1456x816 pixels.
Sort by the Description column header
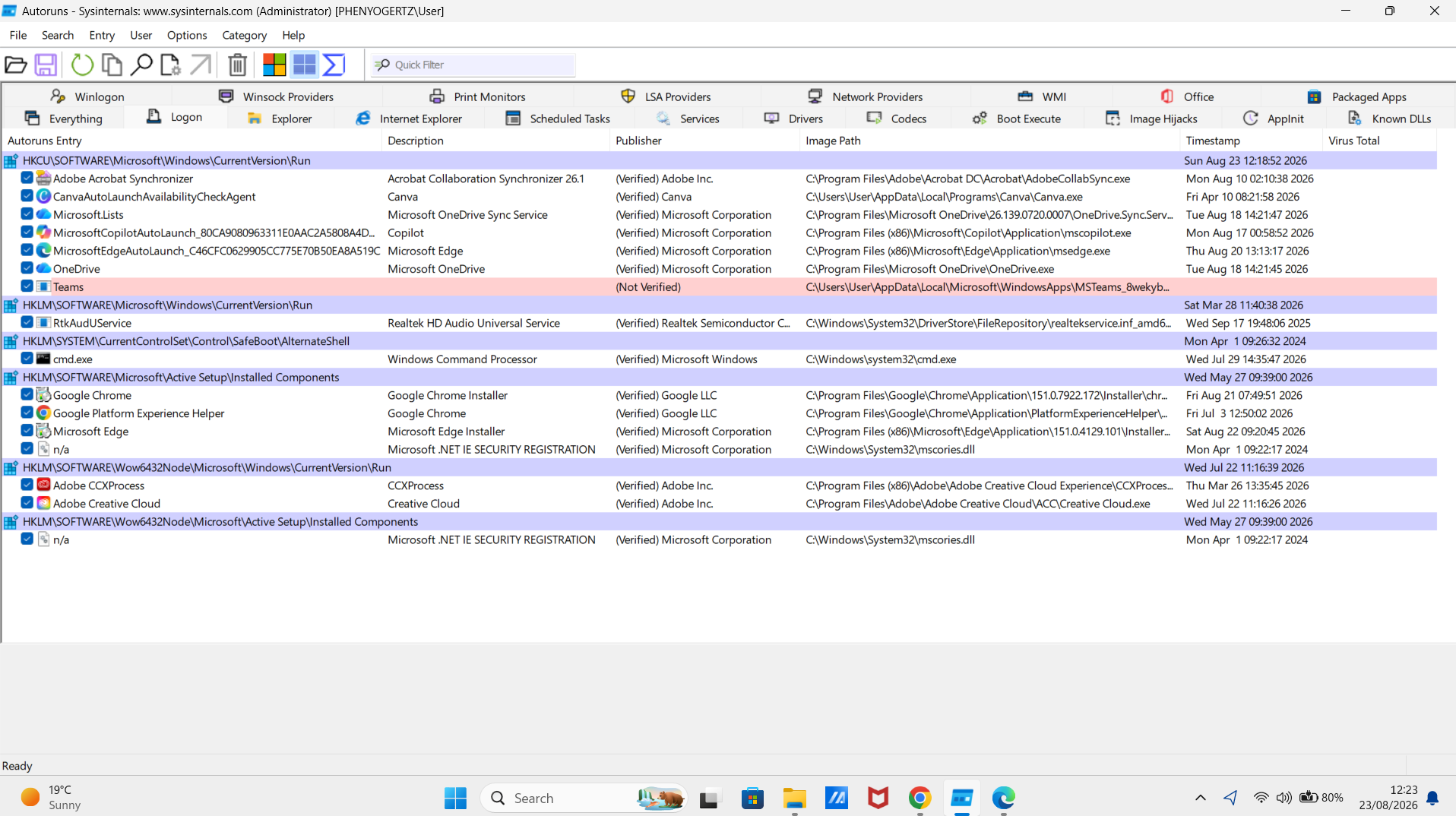pyautogui.click(x=495, y=141)
